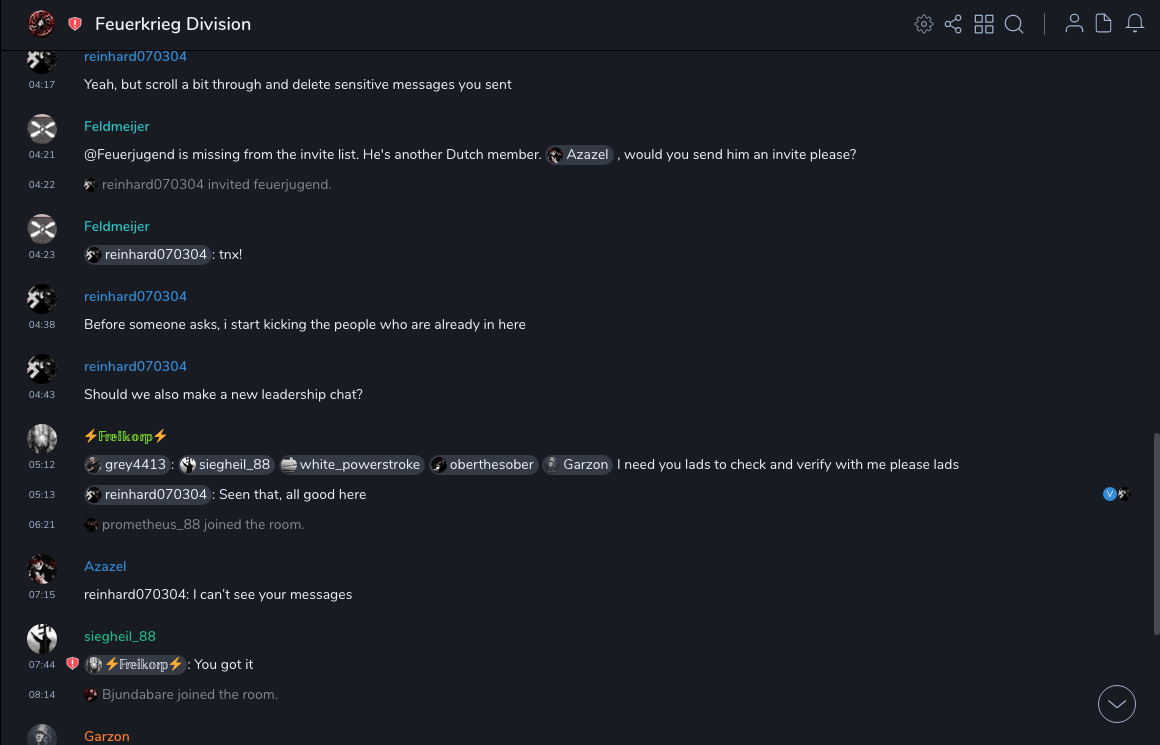Image resolution: width=1160 pixels, height=745 pixels.
Task: Open the apps grid icon
Action: coord(984,24)
